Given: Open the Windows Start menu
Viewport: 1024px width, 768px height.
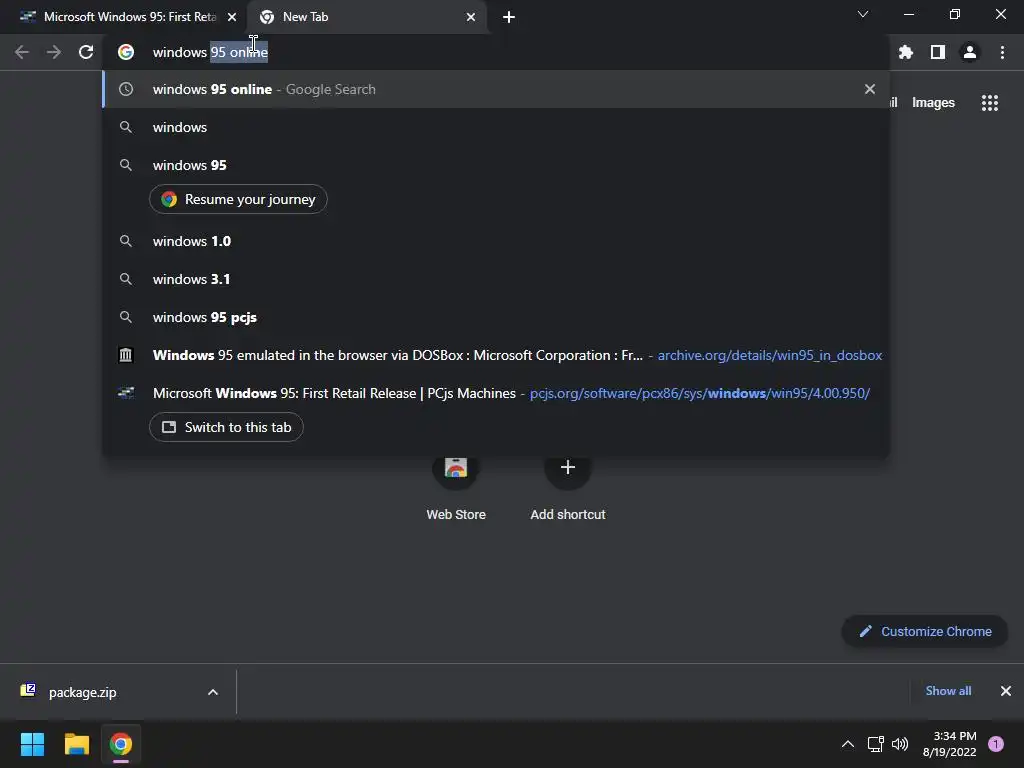Looking at the screenshot, I should pyautogui.click(x=32, y=744).
